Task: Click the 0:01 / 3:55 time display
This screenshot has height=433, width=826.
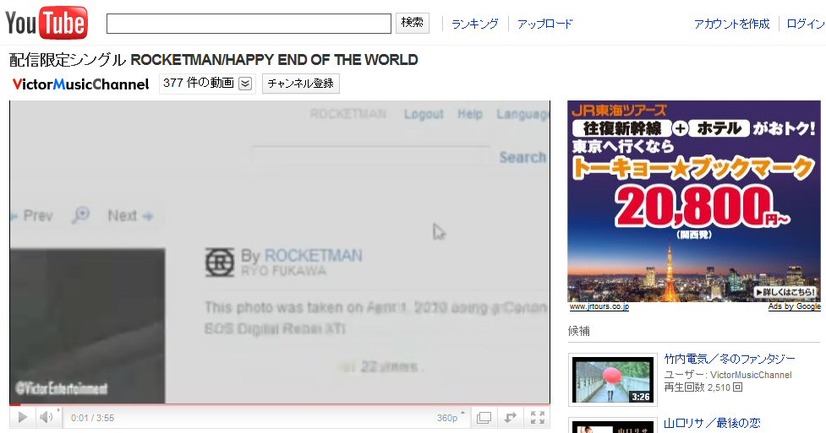Action: click(x=93, y=418)
